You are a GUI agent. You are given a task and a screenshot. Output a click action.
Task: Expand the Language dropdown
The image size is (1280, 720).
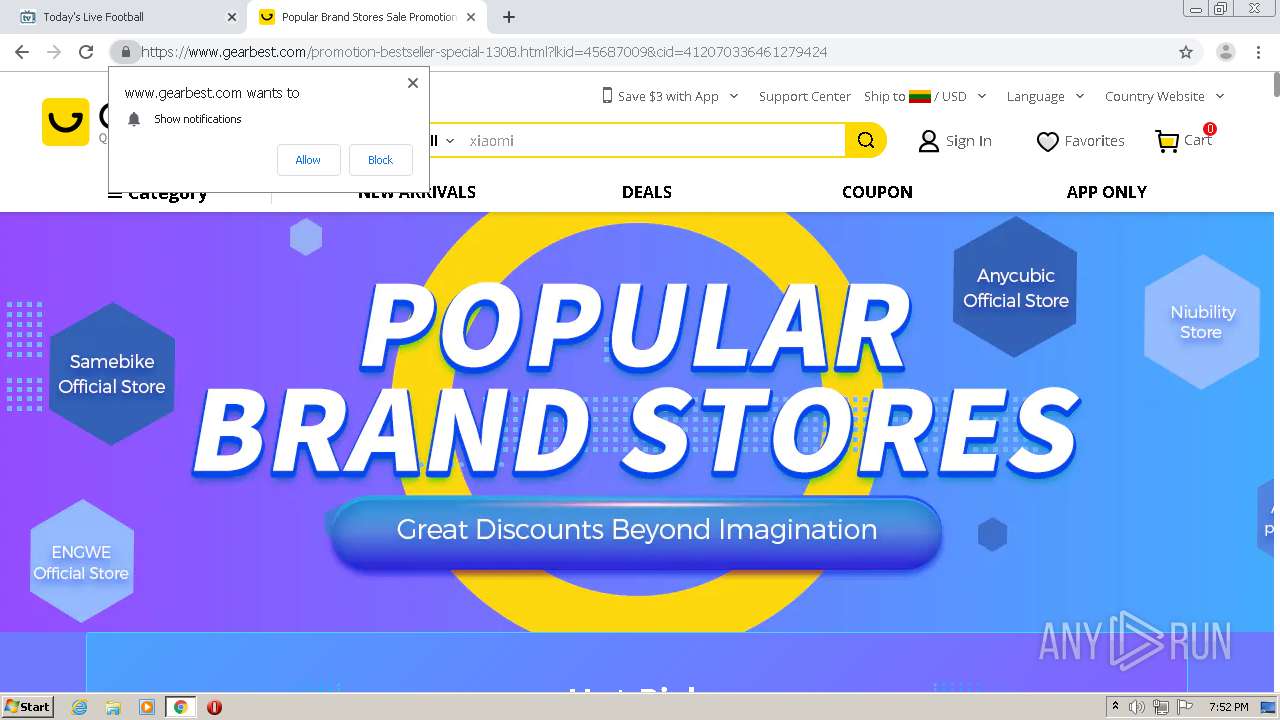tap(1080, 96)
